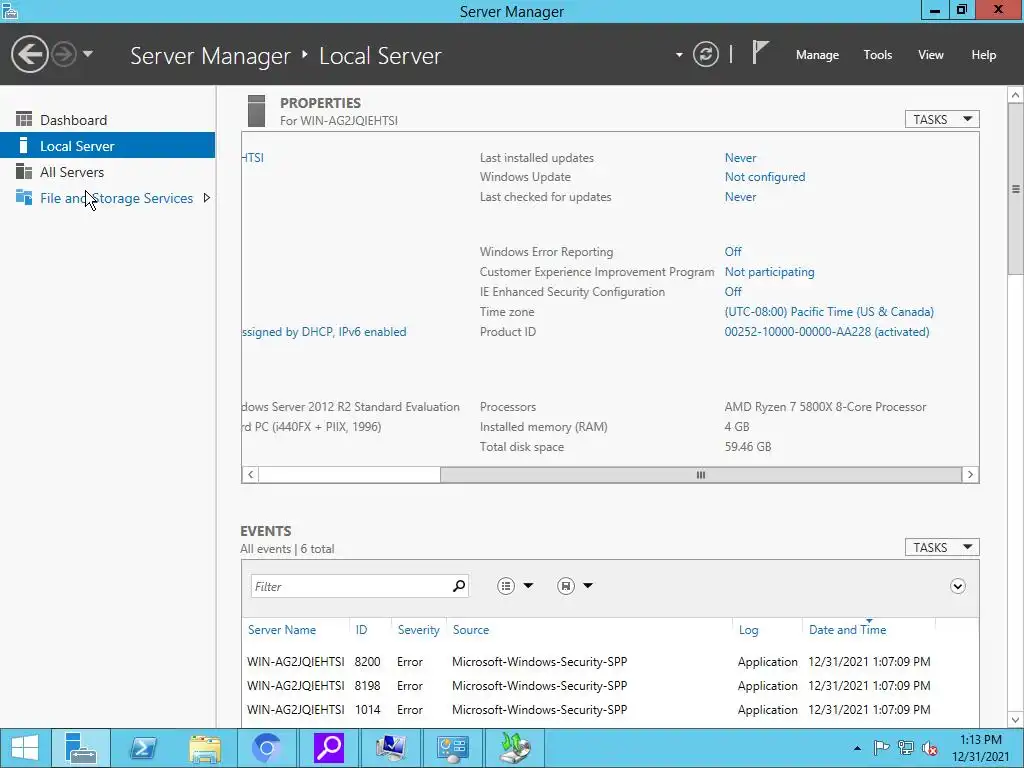Viewport: 1024px width, 768px height.
Task: Open the Manage menu
Action: 817,55
